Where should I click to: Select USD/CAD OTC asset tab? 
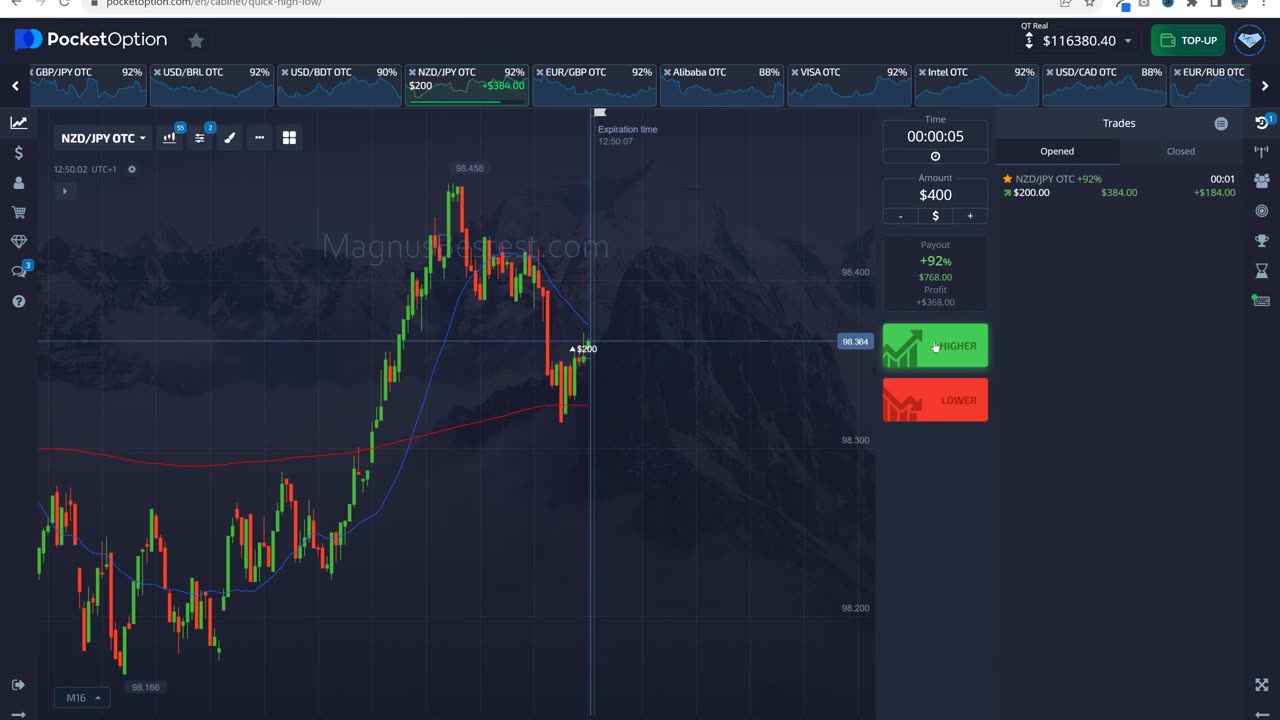pos(1104,85)
